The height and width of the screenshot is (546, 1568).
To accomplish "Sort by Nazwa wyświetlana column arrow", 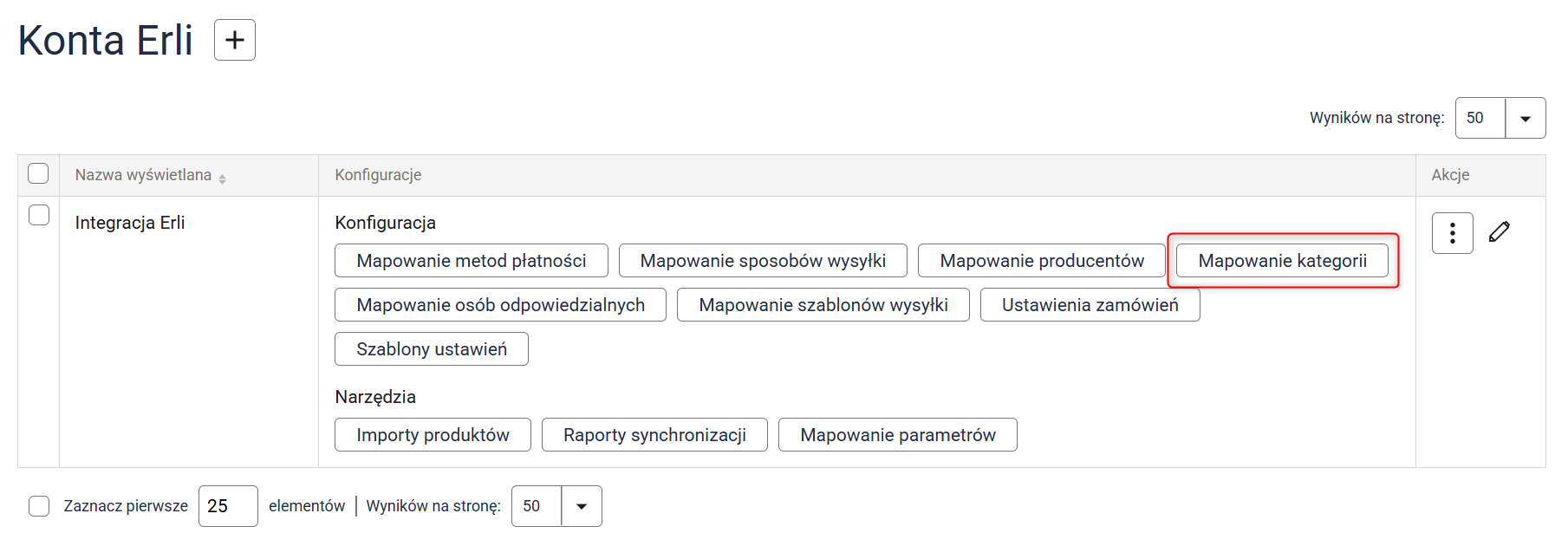I will (223, 178).
